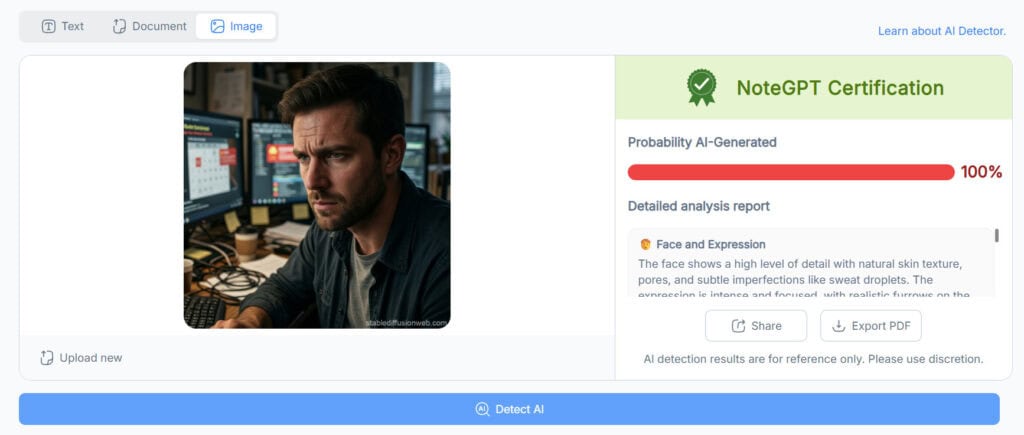Click the Document tab icon
1024x435 pixels.
pyautogui.click(x=120, y=26)
